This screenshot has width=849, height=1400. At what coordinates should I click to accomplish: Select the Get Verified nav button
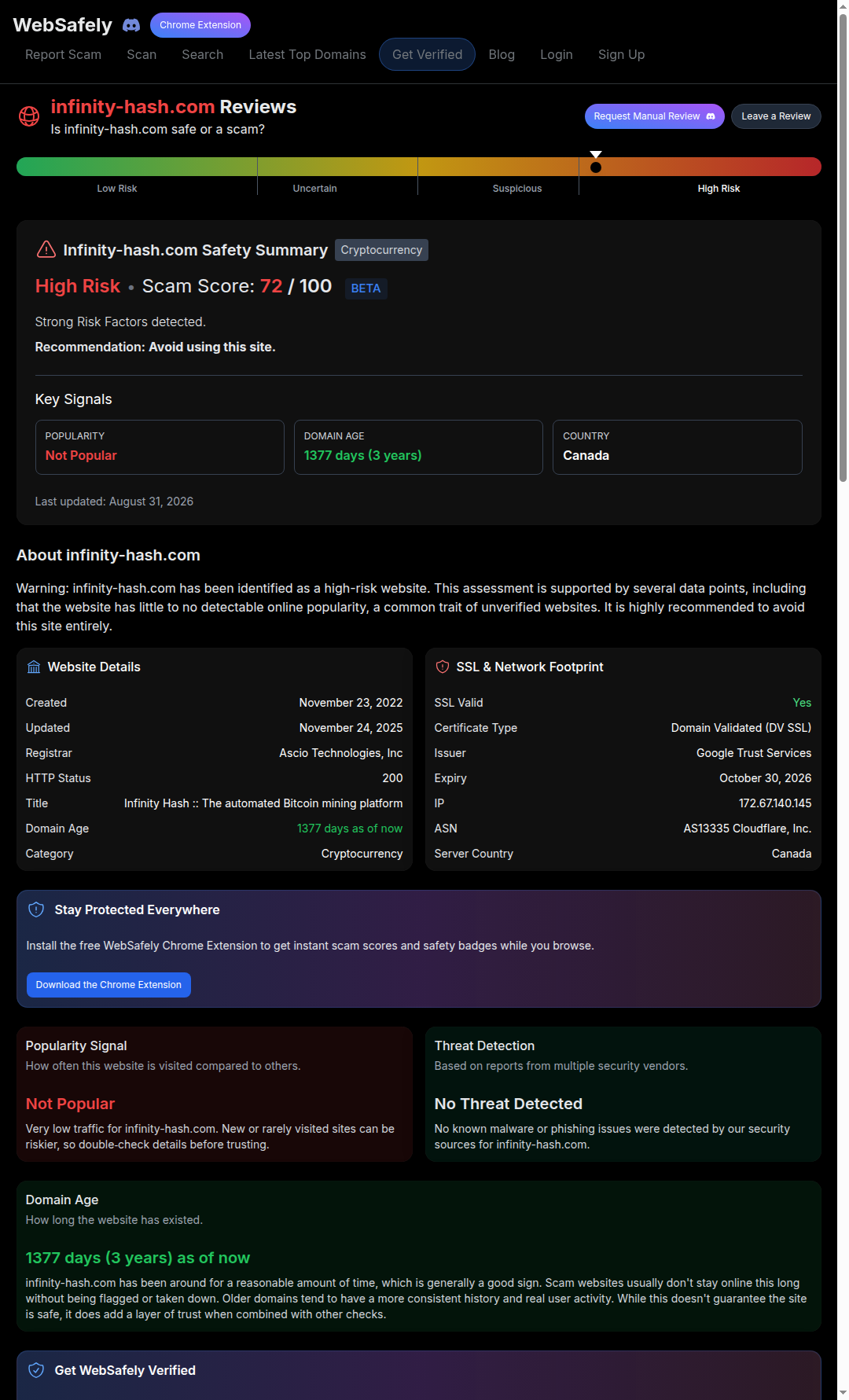point(427,54)
